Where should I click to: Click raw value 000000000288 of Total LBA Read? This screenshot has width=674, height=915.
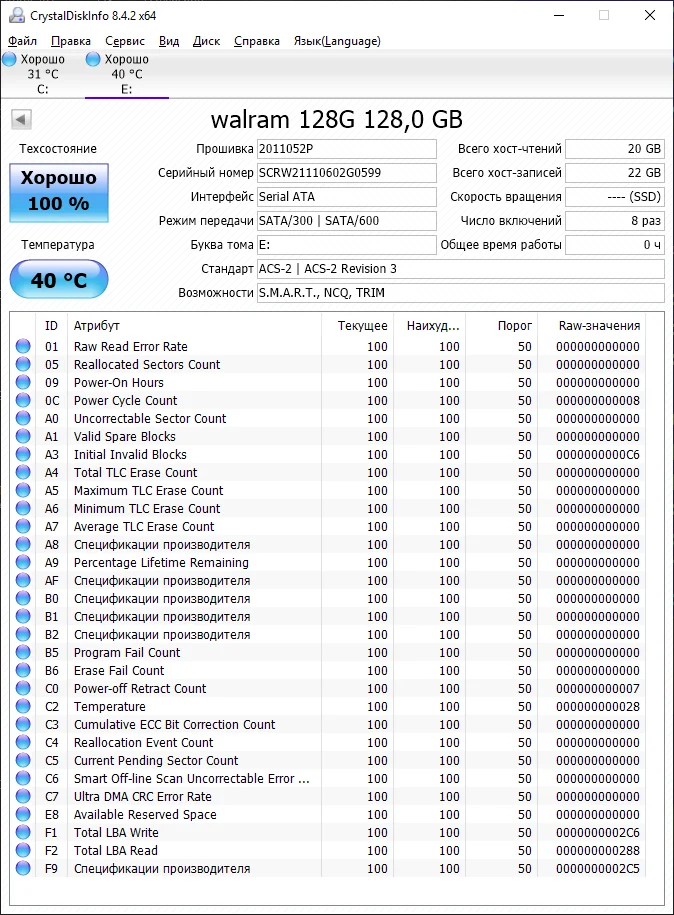click(x=598, y=850)
